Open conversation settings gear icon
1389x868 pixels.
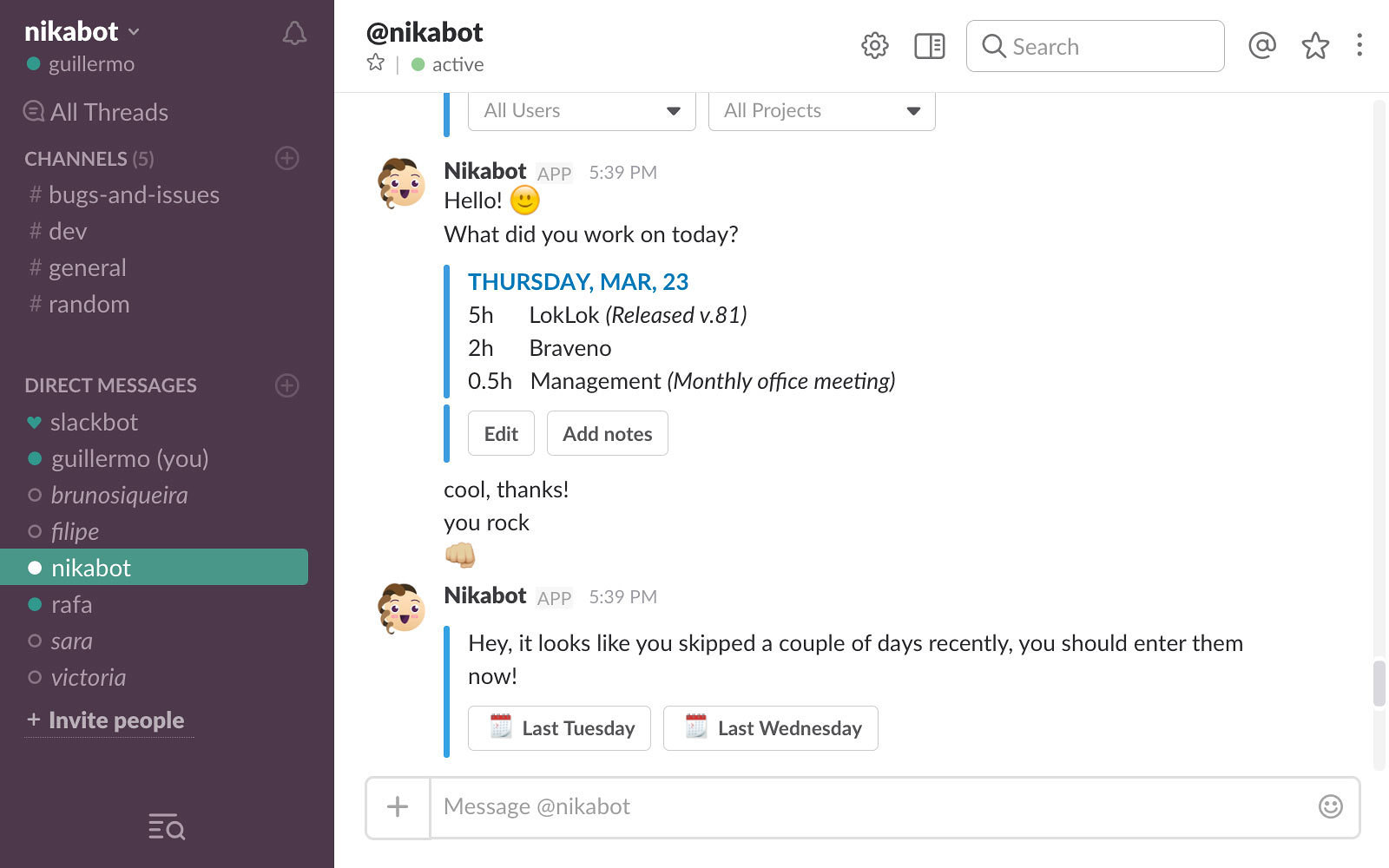coord(874,46)
